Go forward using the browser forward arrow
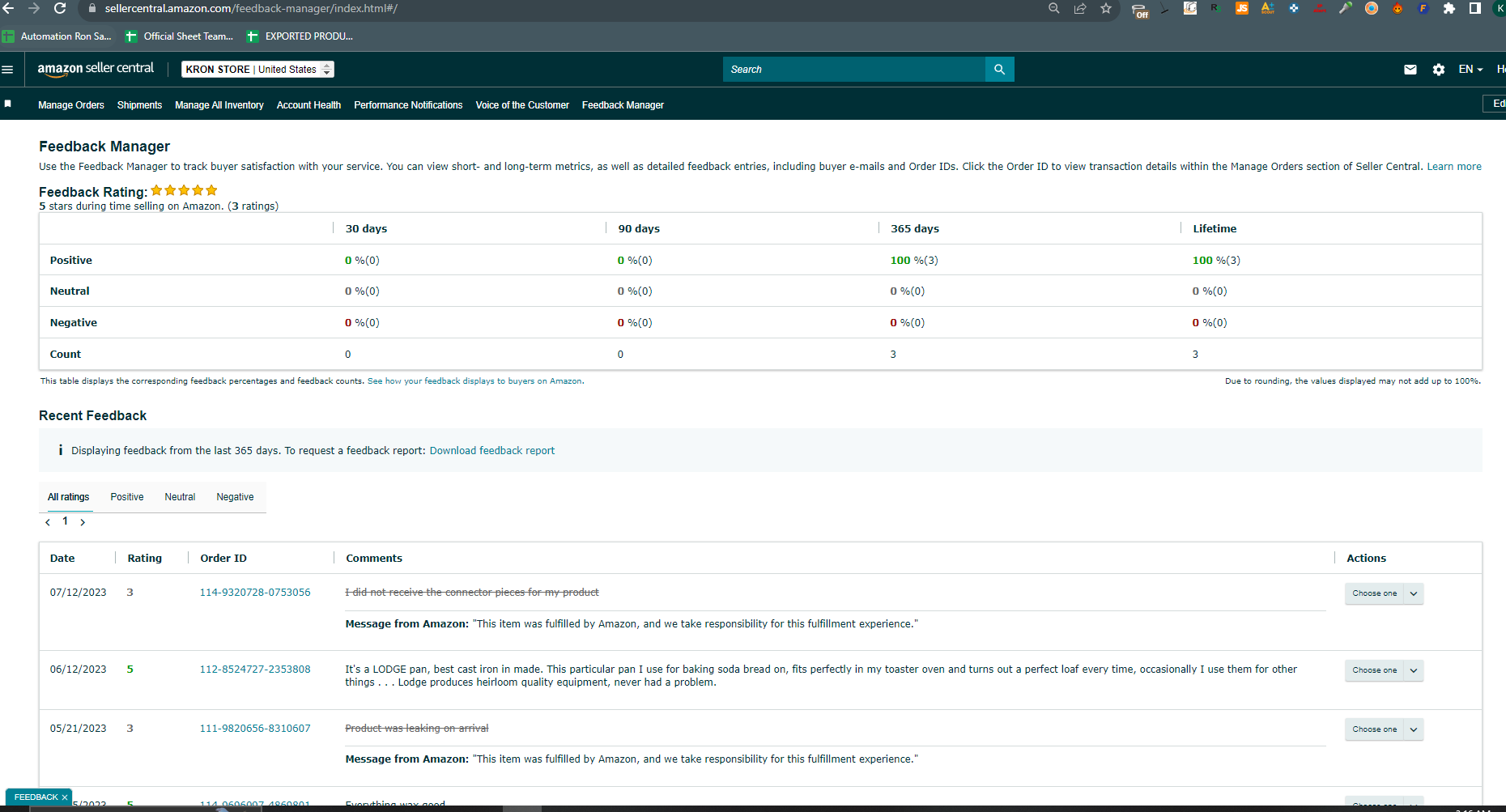 coord(34,8)
